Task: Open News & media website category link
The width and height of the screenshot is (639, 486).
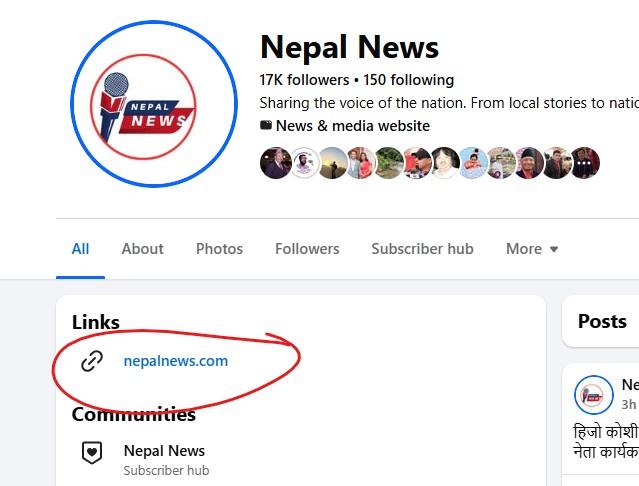Action: (x=352, y=126)
